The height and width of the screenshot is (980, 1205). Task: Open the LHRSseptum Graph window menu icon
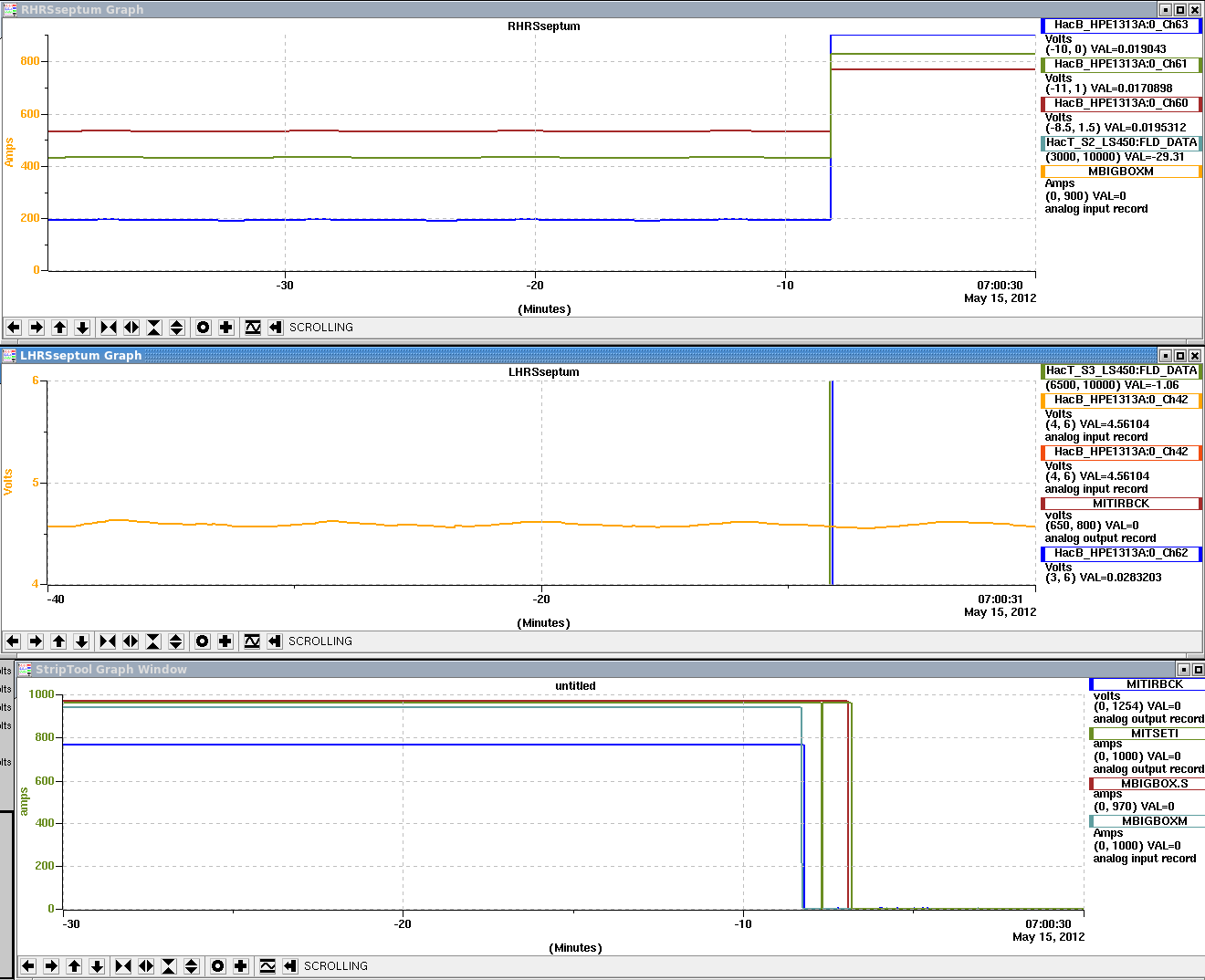[x=9, y=355]
